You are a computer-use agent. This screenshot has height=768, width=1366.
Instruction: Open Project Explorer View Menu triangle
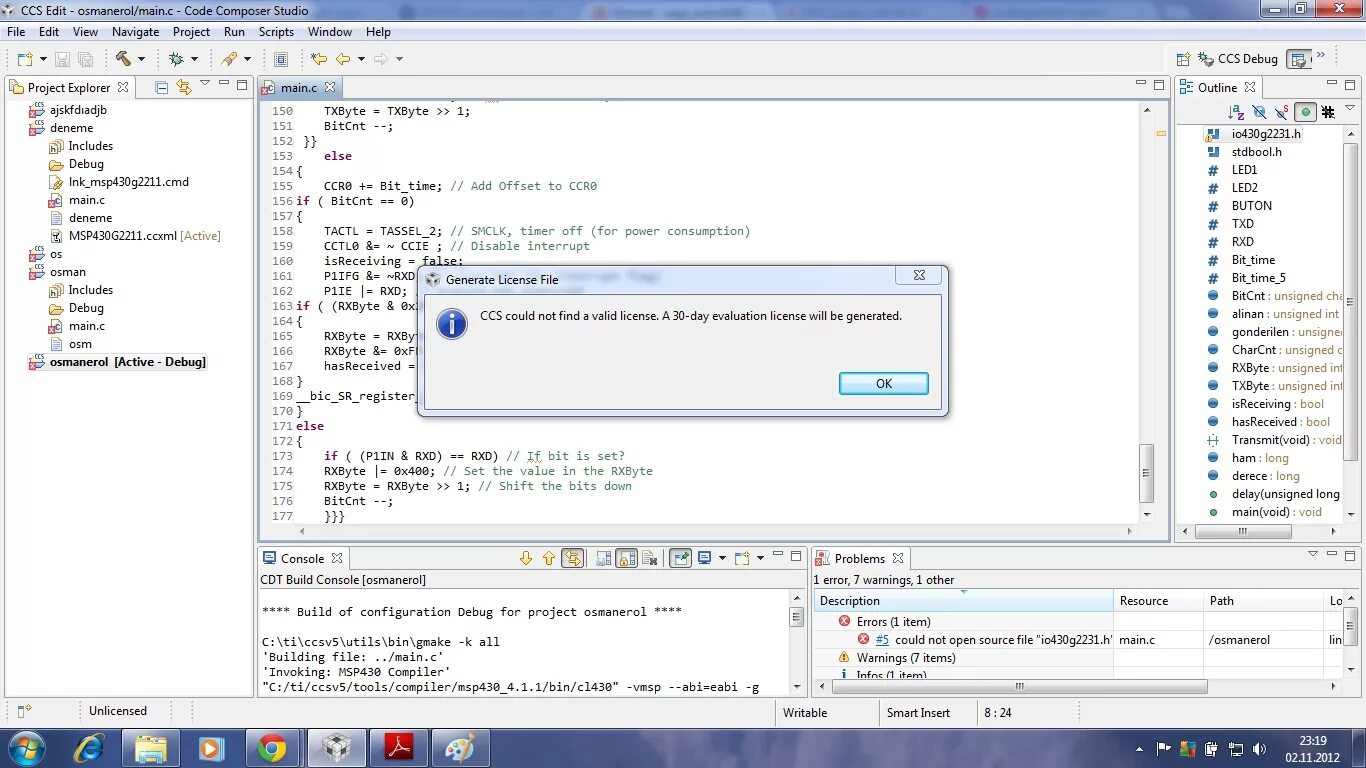coord(205,85)
